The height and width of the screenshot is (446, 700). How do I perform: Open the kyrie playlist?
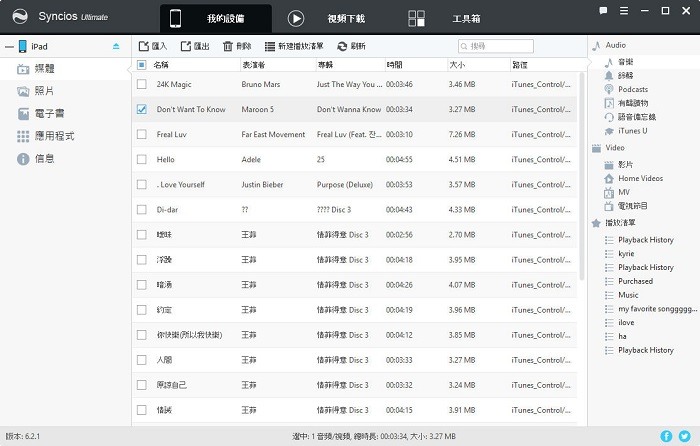[626, 254]
